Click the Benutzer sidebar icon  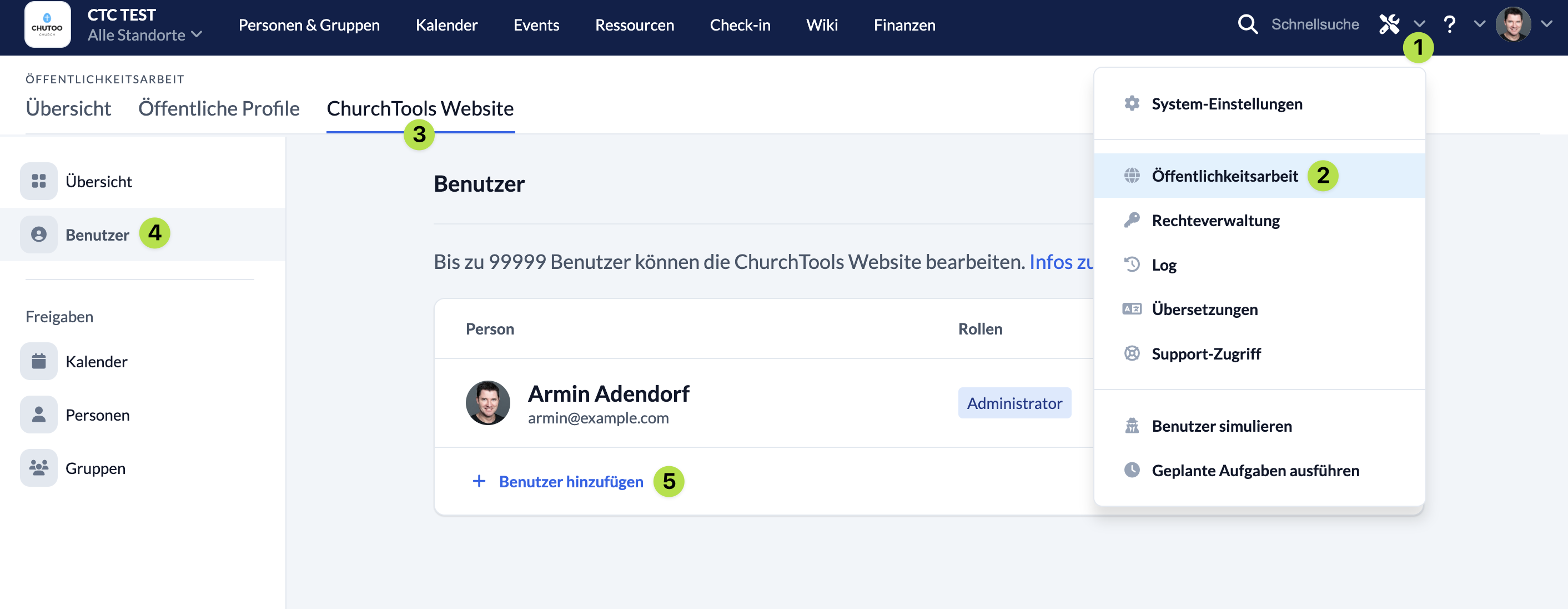[39, 234]
